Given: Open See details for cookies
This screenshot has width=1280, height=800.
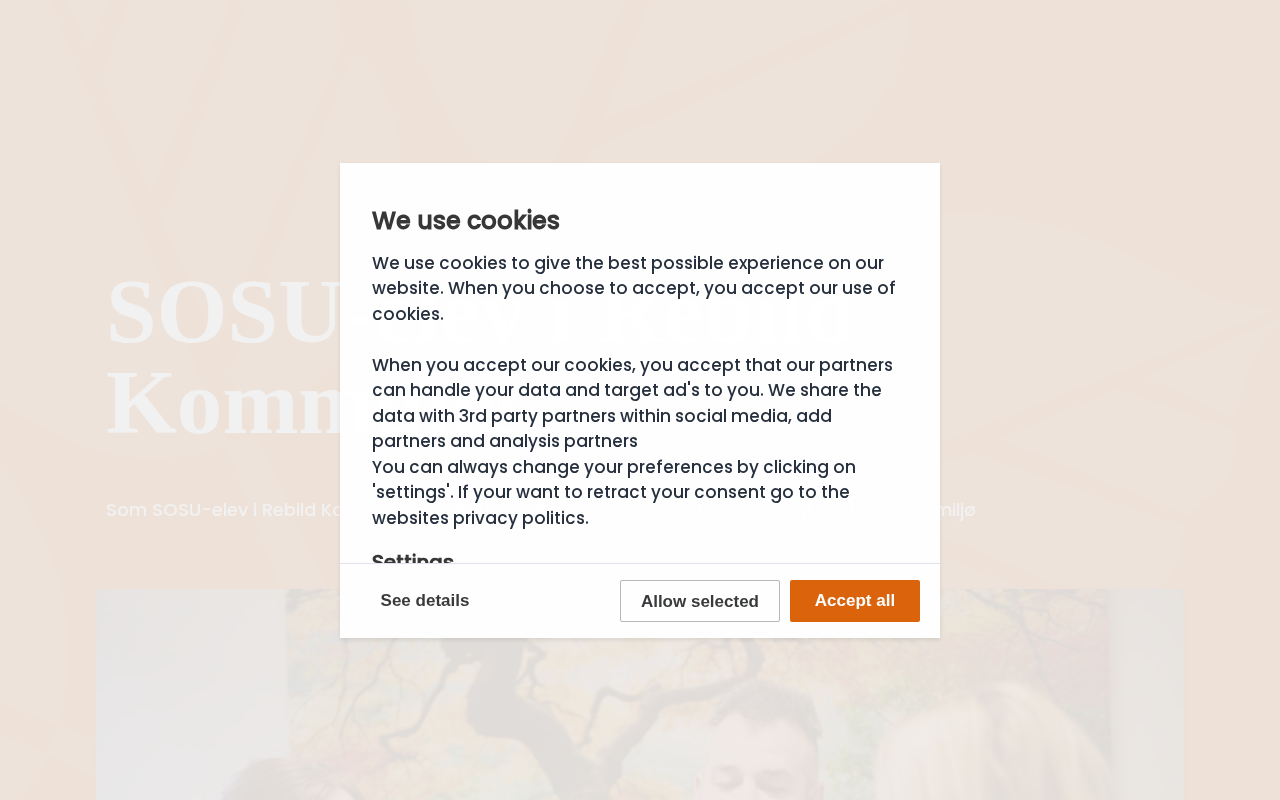Looking at the screenshot, I should click(x=425, y=601).
